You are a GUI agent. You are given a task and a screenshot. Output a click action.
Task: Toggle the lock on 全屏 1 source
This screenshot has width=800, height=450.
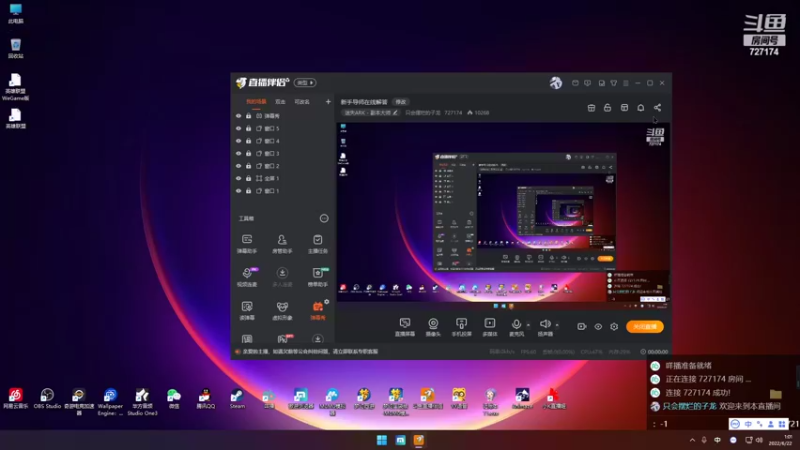[x=248, y=179]
